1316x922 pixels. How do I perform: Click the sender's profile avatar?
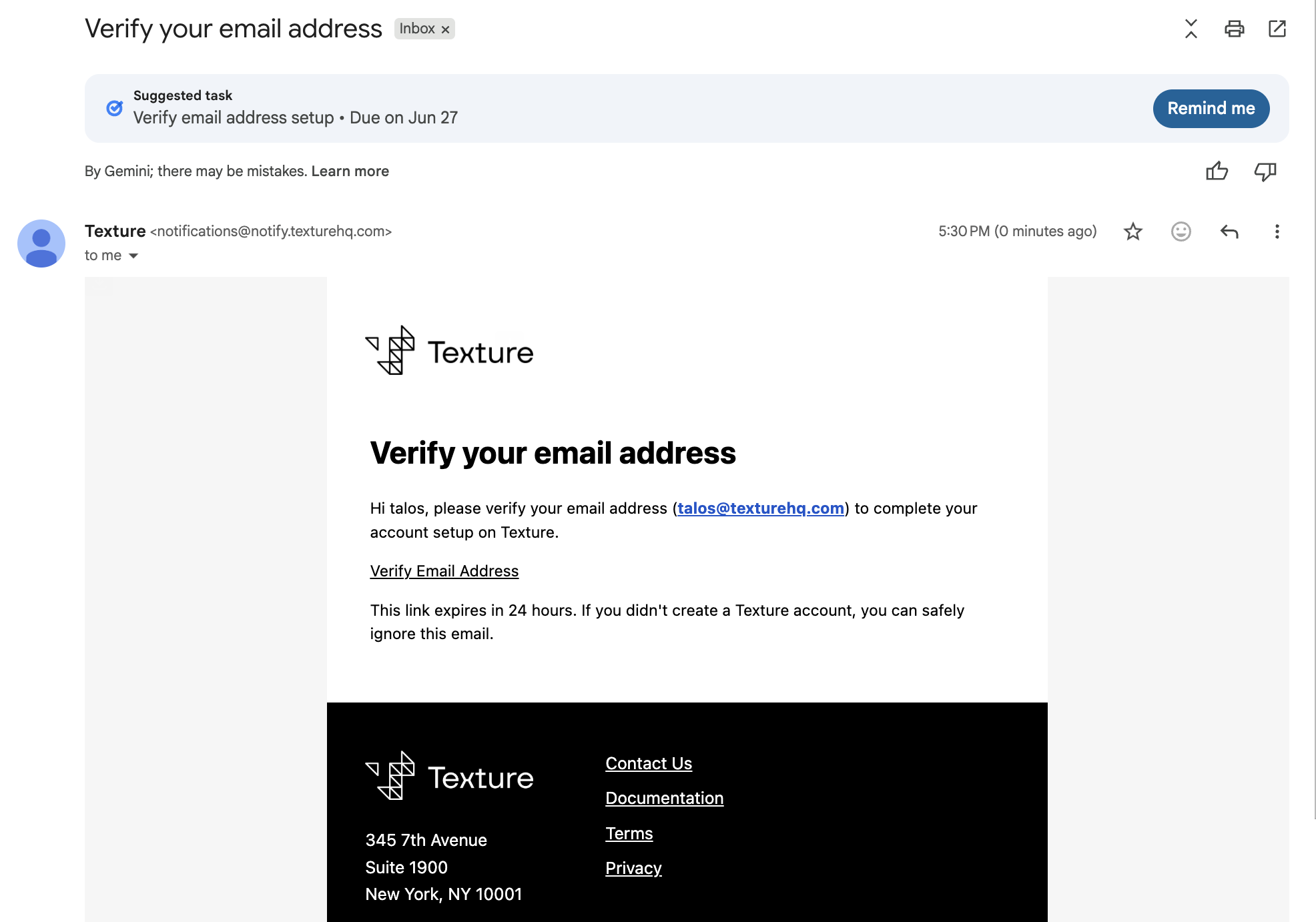pyautogui.click(x=41, y=244)
